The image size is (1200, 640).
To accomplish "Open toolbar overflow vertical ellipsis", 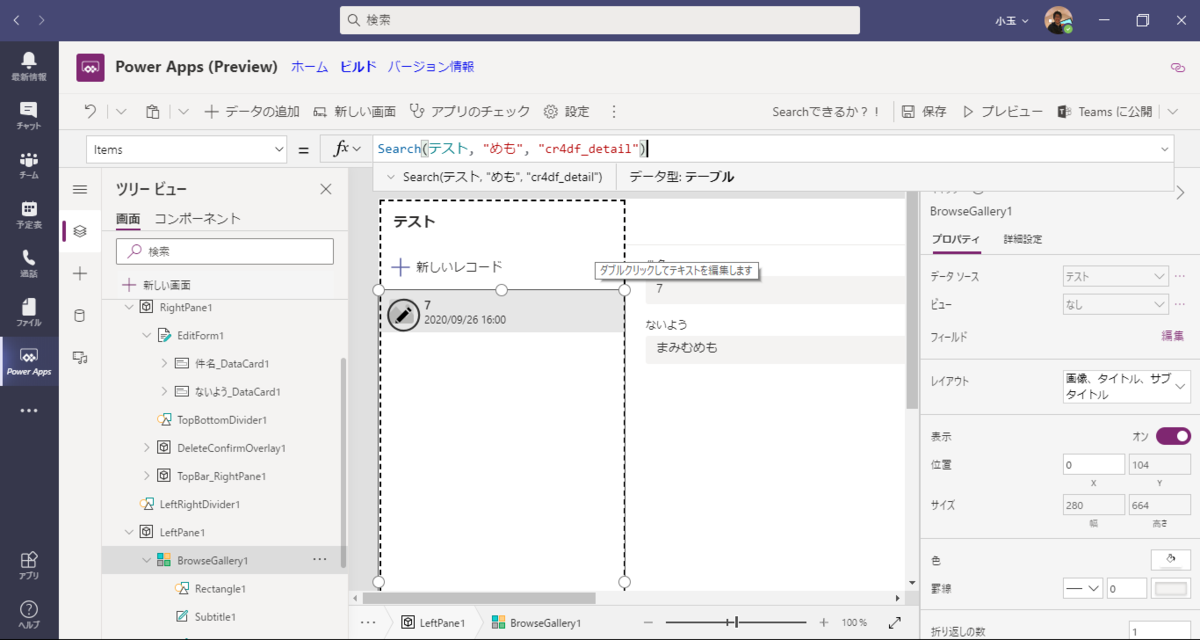I will 614,111.
